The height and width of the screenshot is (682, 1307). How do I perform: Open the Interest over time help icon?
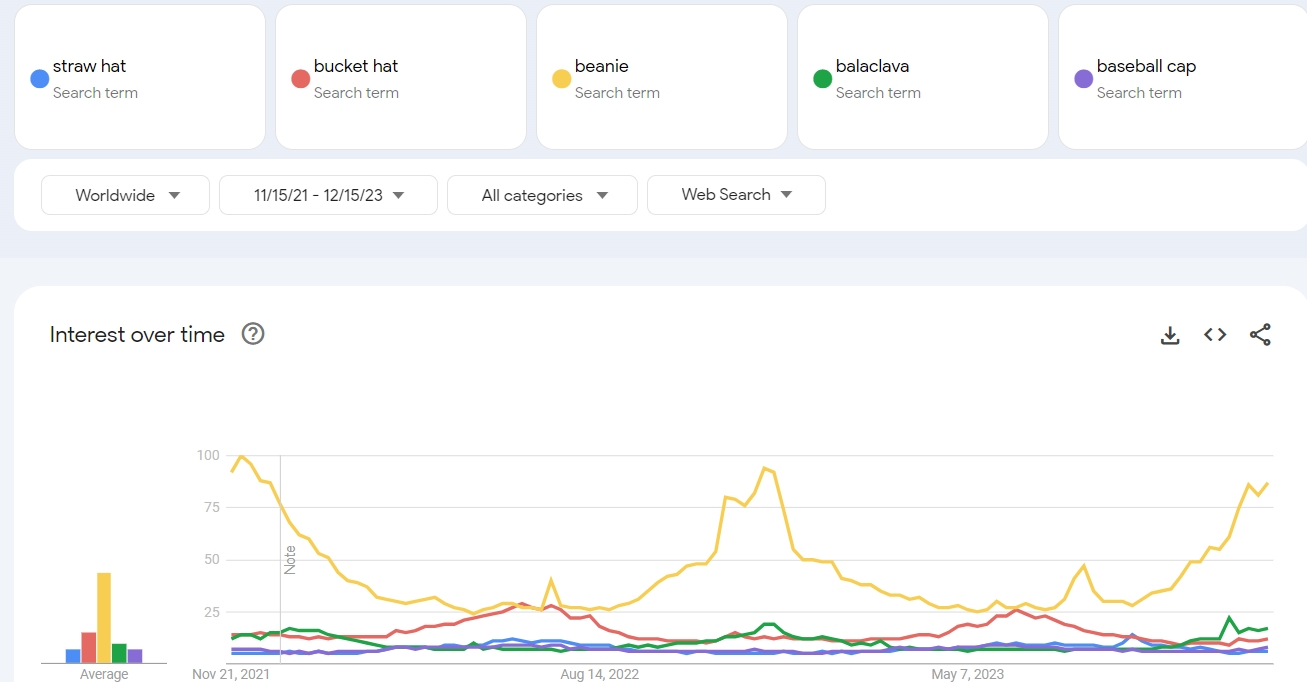click(253, 334)
